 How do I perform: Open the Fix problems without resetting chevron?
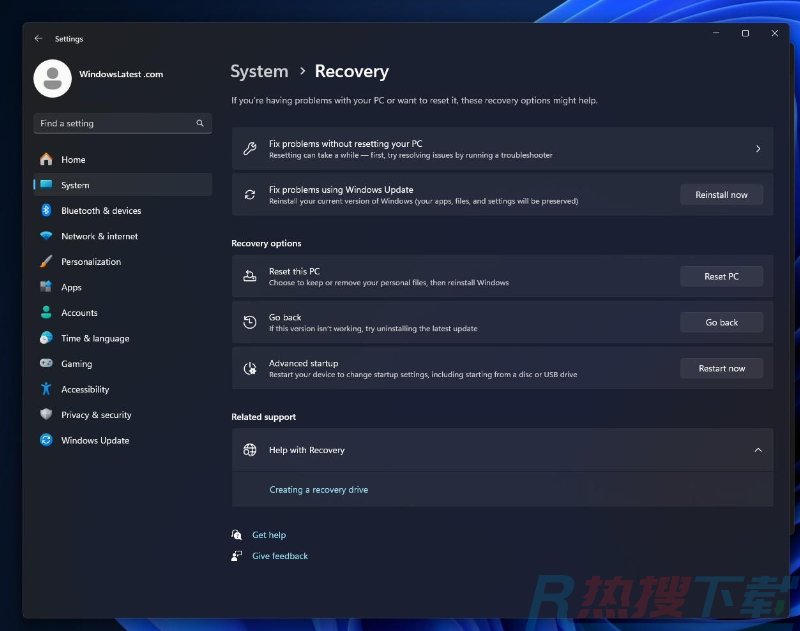tap(758, 148)
